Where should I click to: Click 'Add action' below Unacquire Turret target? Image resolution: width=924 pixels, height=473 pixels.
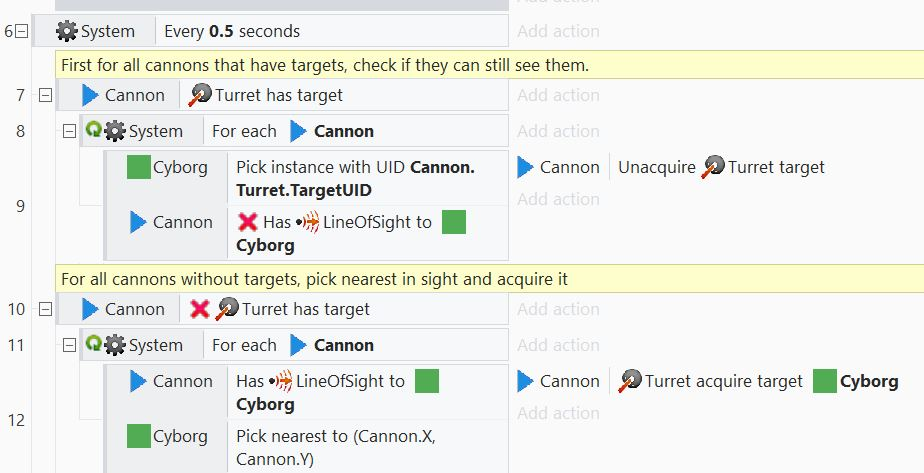558,199
